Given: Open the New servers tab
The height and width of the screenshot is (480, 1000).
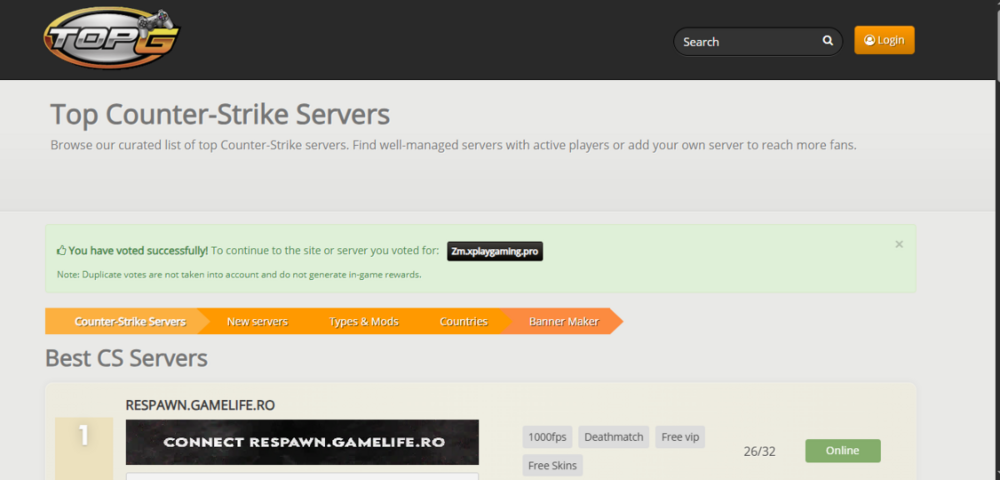Looking at the screenshot, I should click(257, 321).
